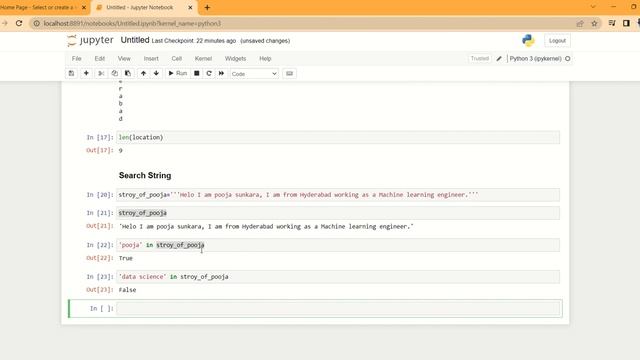640x360 pixels.
Task: Toggle the browser side panel icon
Action: [x=626, y=23]
